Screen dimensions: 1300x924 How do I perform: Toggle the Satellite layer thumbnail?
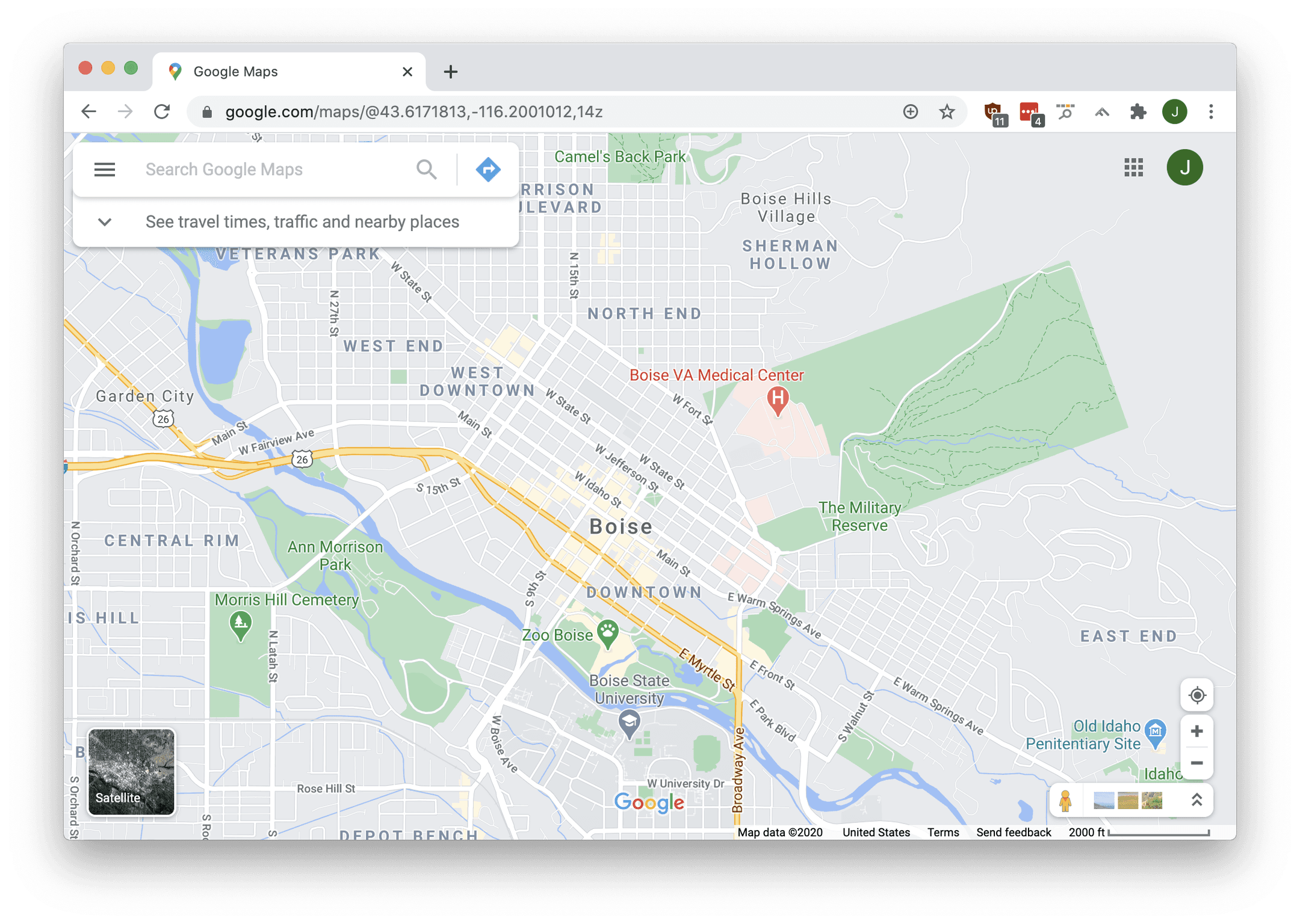pos(131,772)
